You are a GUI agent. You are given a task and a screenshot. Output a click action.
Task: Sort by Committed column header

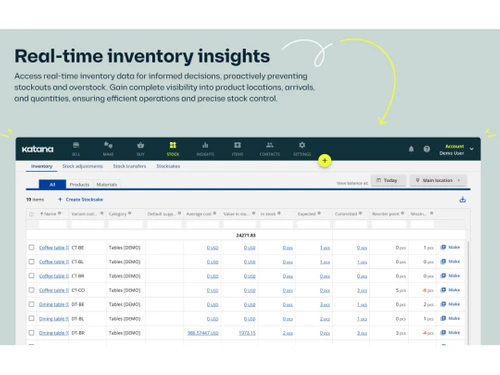pyautogui.click(x=346, y=214)
